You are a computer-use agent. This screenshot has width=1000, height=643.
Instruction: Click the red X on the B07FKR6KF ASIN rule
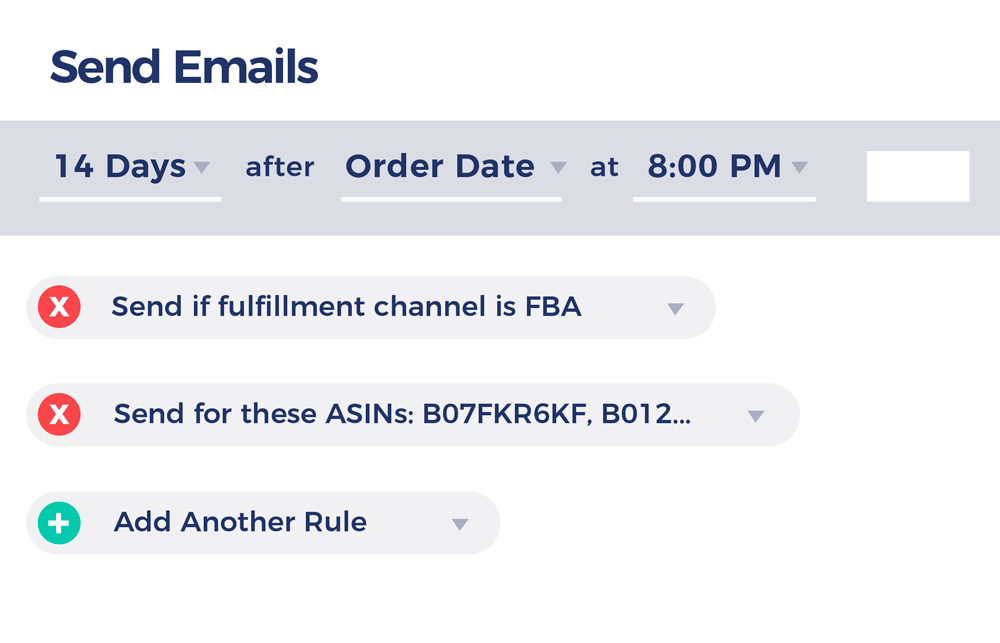(59, 415)
